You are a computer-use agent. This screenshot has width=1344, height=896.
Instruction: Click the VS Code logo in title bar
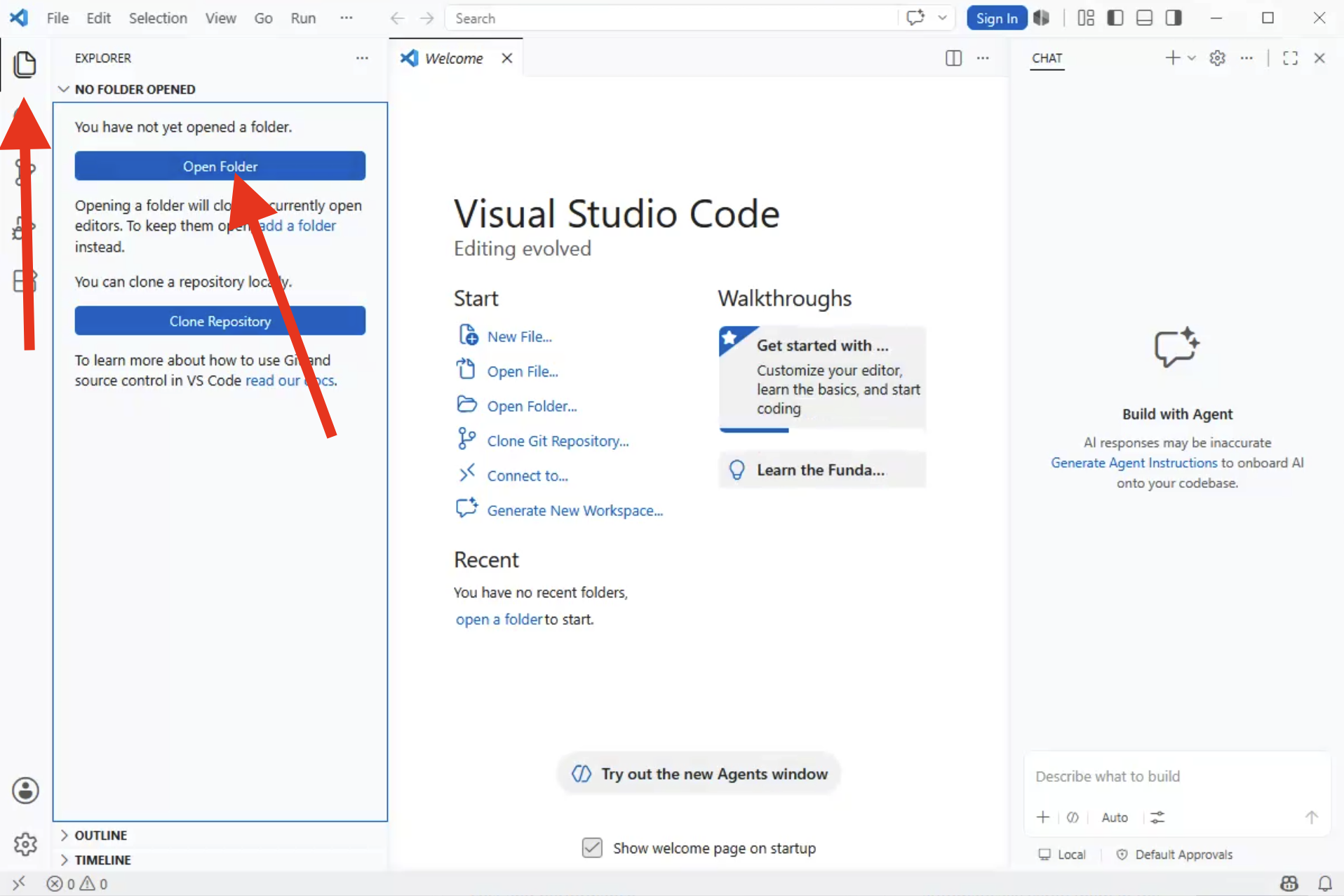(19, 18)
